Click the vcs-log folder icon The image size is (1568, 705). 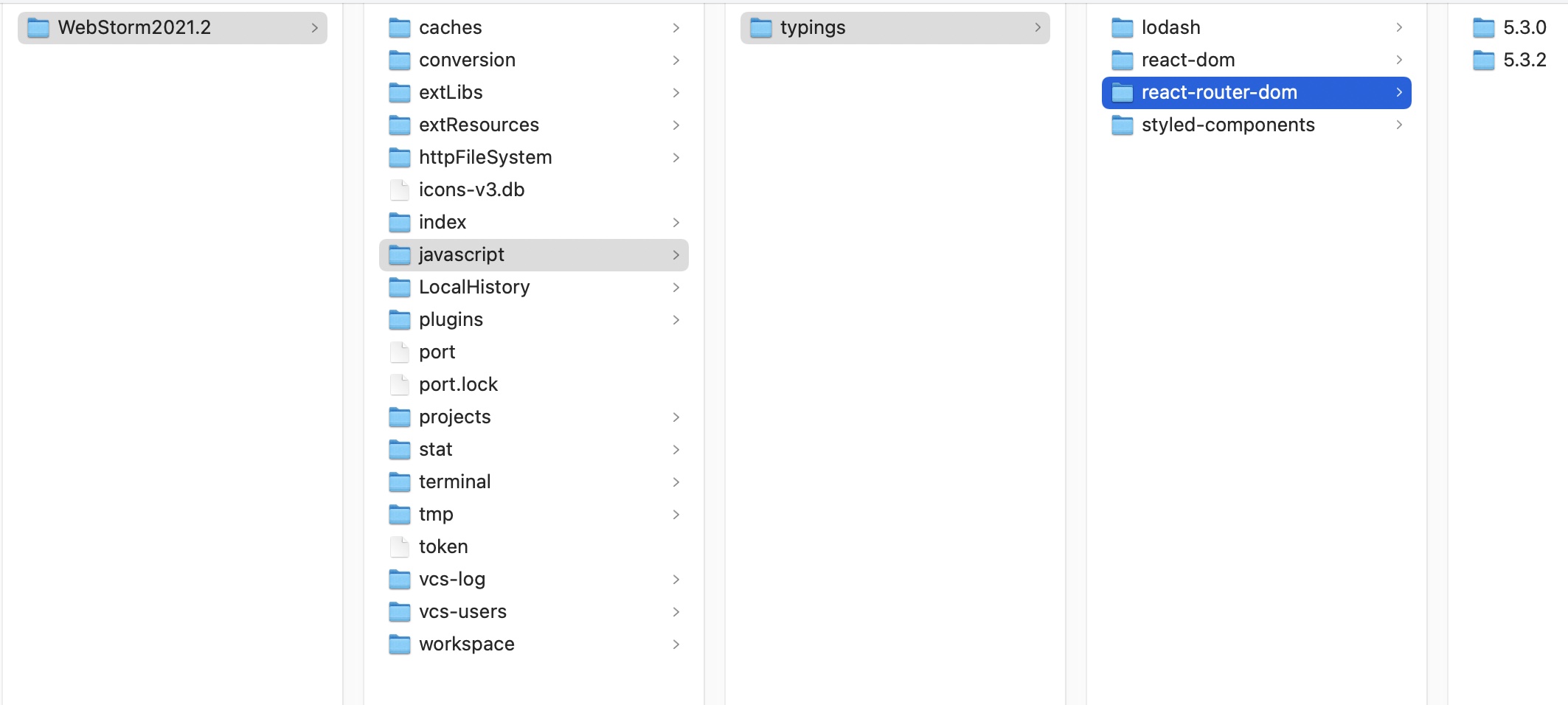tap(400, 580)
